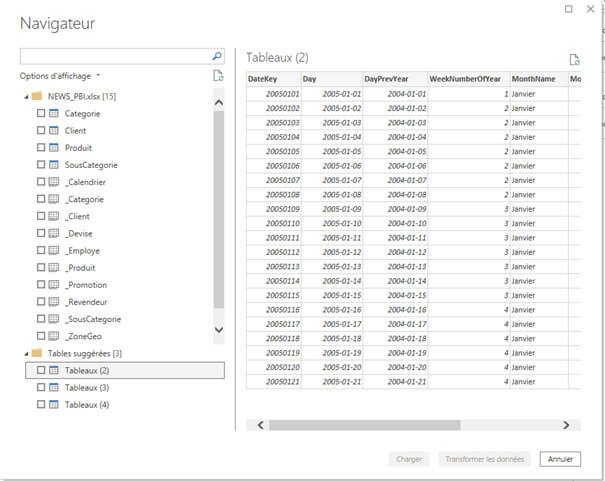Viewport: 605px width, 481px height.
Task: Check the Tableaux (4) checkbox
Action: click(41, 404)
